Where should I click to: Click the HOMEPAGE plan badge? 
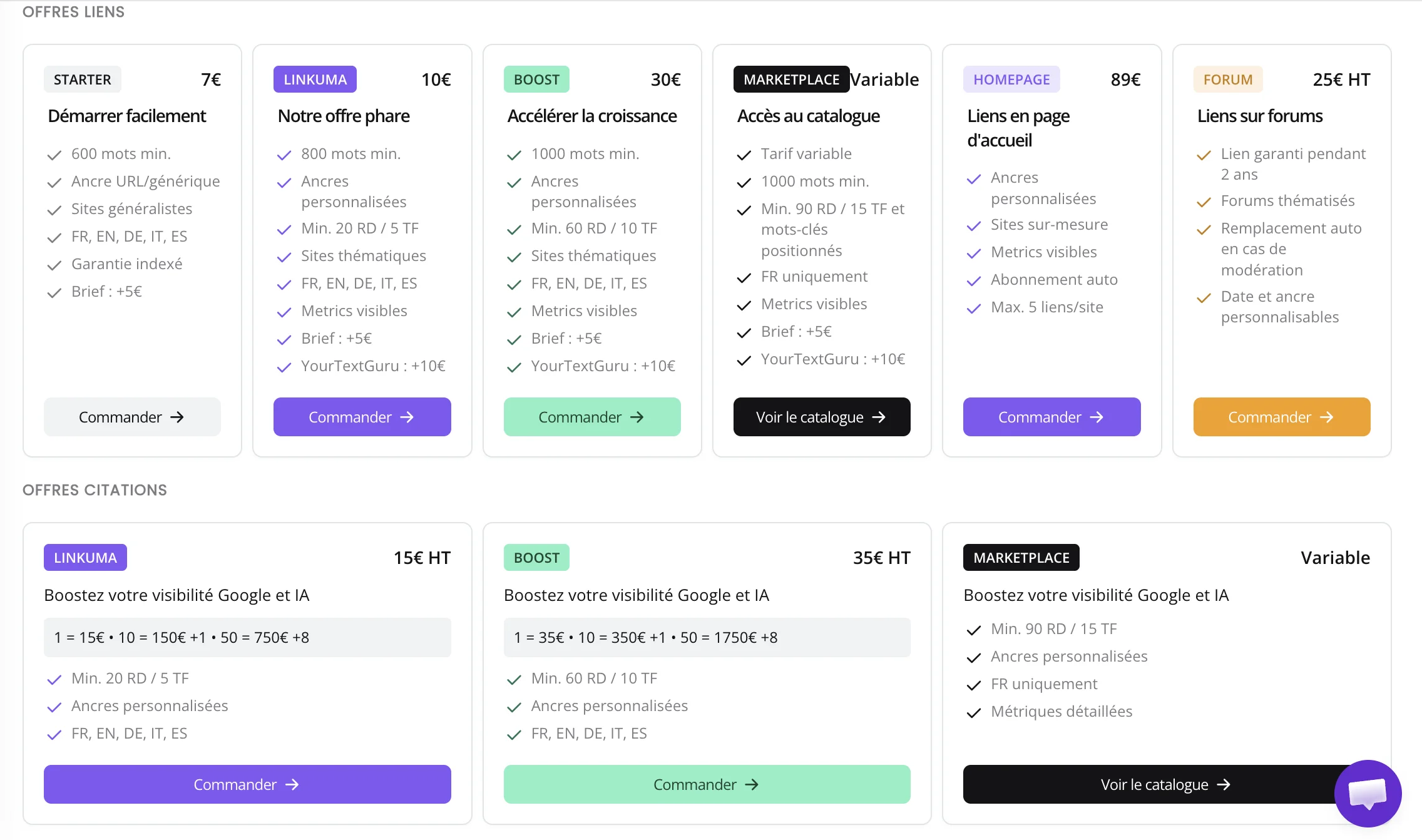click(x=1011, y=79)
